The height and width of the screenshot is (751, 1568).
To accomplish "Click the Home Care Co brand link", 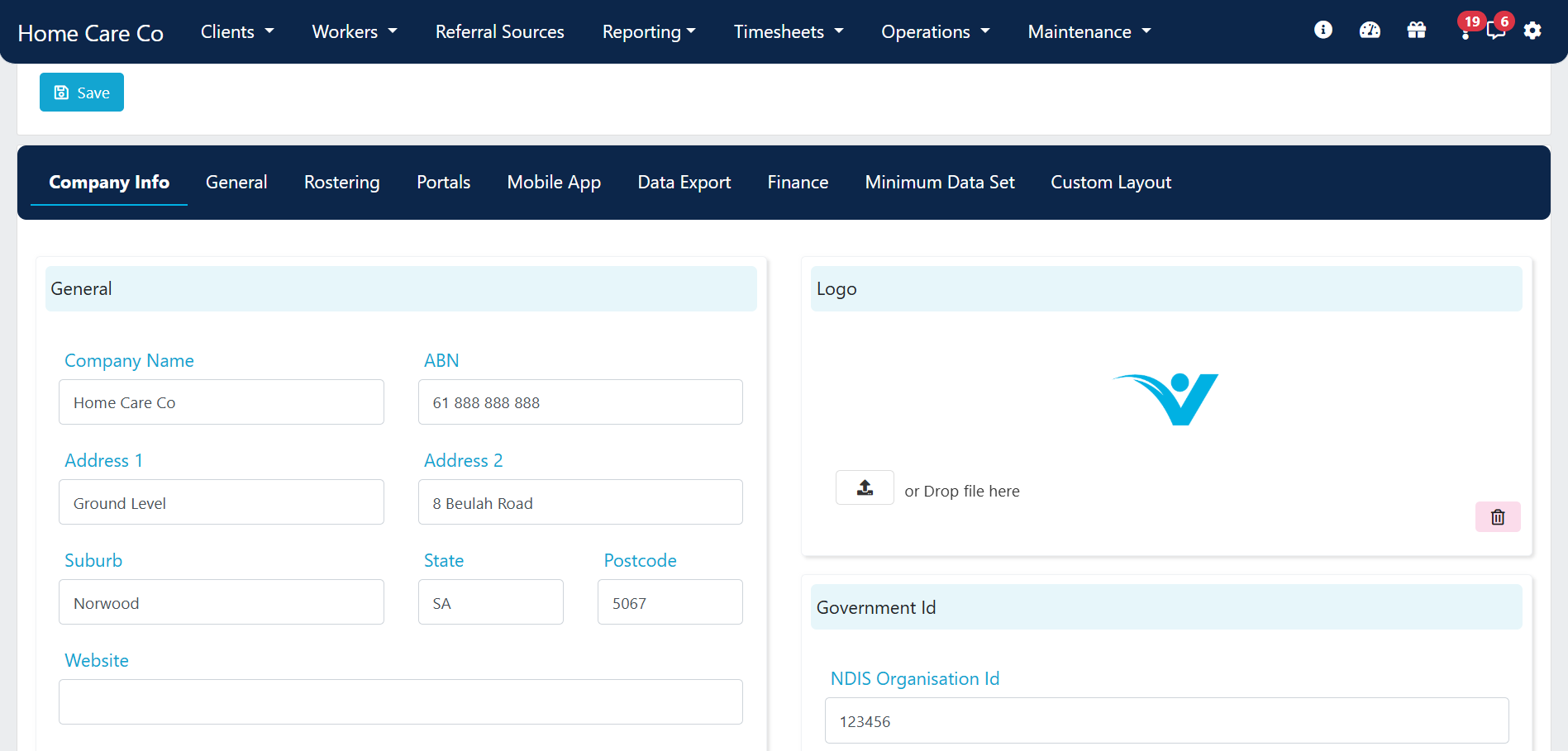I will pos(91,33).
